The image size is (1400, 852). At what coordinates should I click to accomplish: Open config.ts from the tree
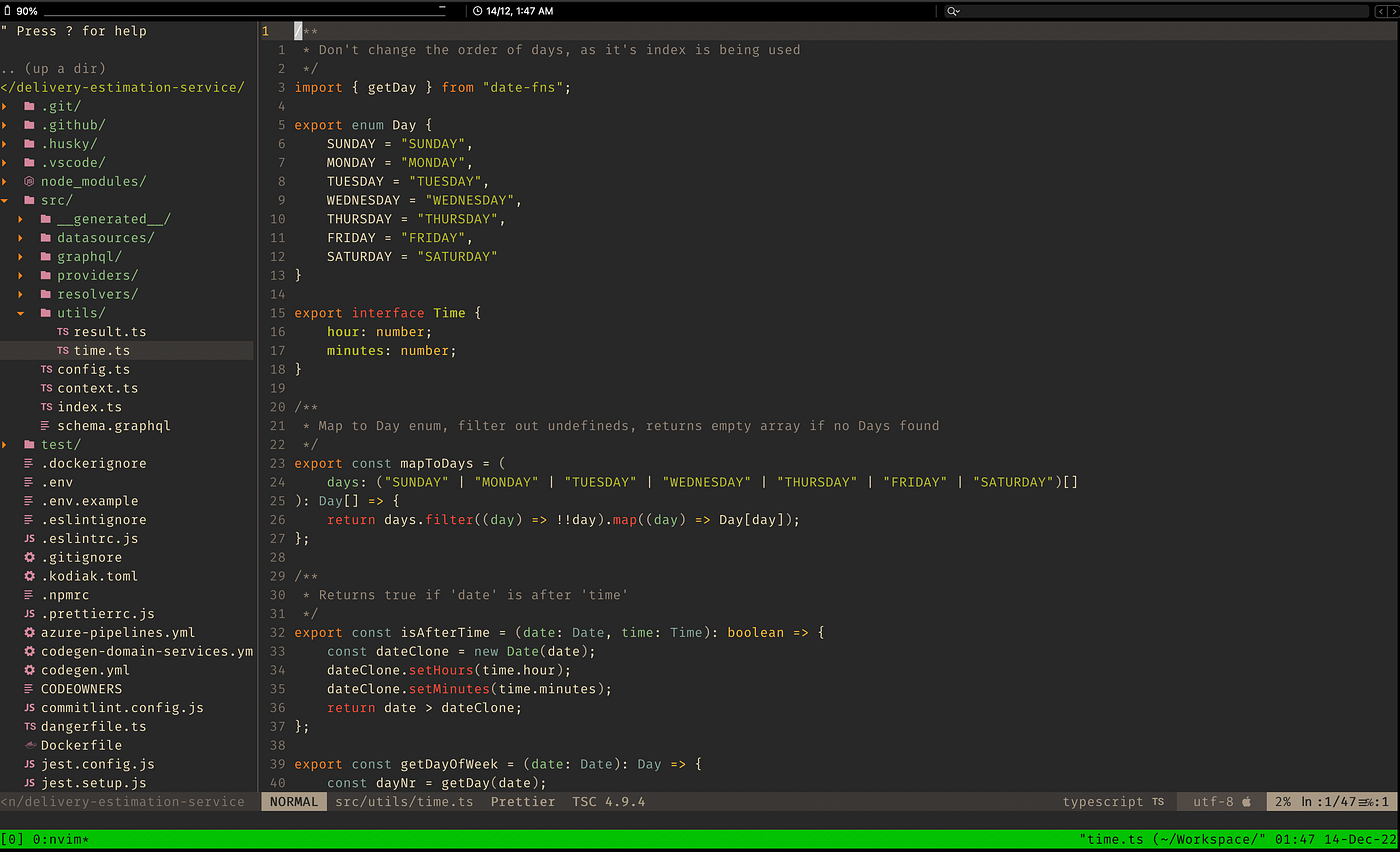[x=94, y=369]
